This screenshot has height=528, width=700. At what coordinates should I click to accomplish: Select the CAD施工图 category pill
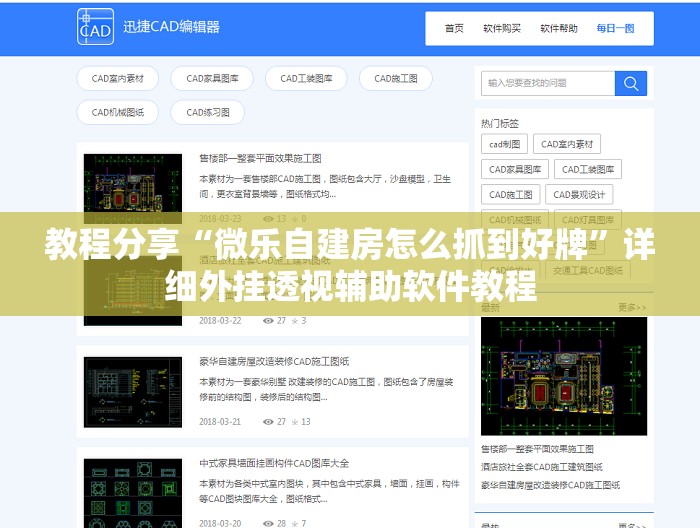coord(396,79)
